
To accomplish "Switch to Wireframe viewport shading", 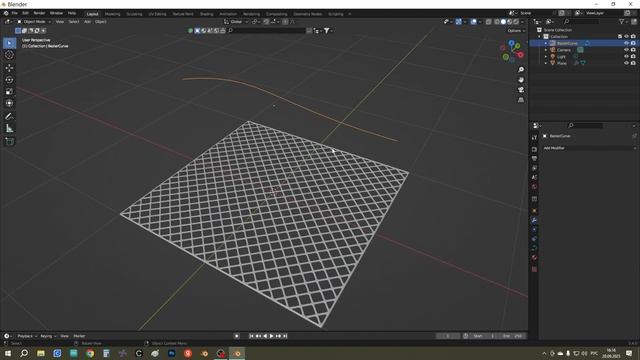I will (x=497, y=22).
